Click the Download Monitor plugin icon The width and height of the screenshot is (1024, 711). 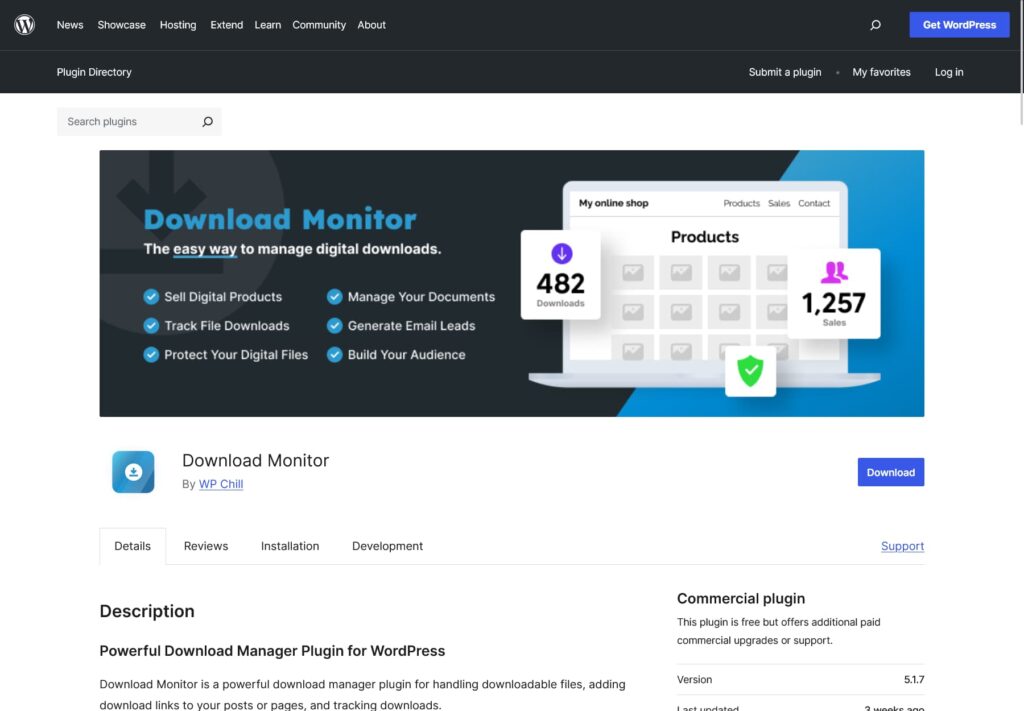pyautogui.click(x=133, y=472)
